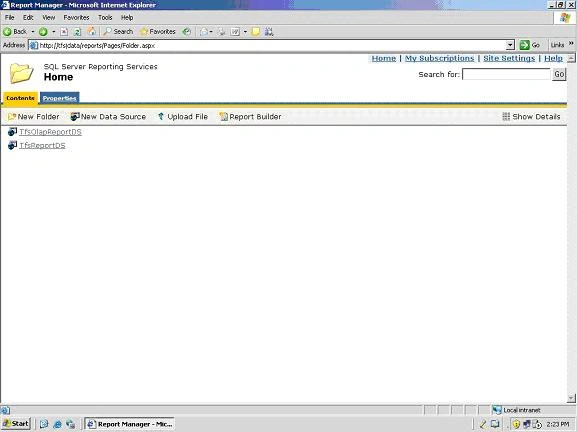Click the TfsReportDS data source icon
The image size is (577, 432).
(12, 145)
